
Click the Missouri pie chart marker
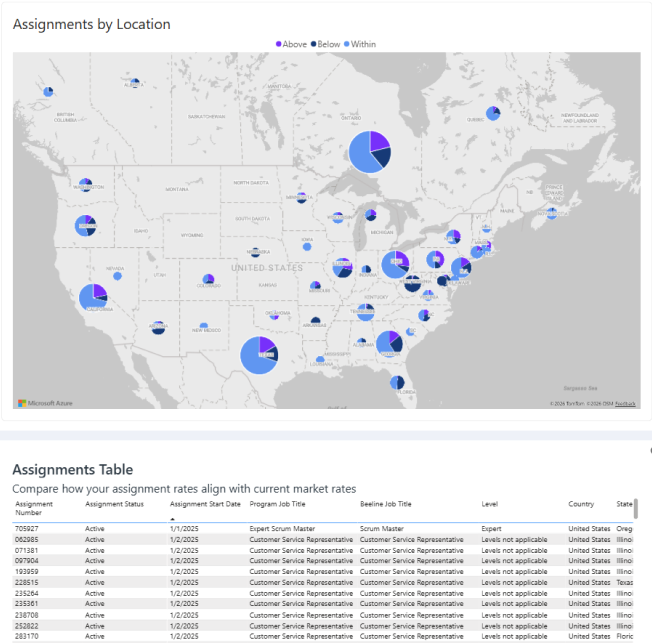click(x=315, y=286)
